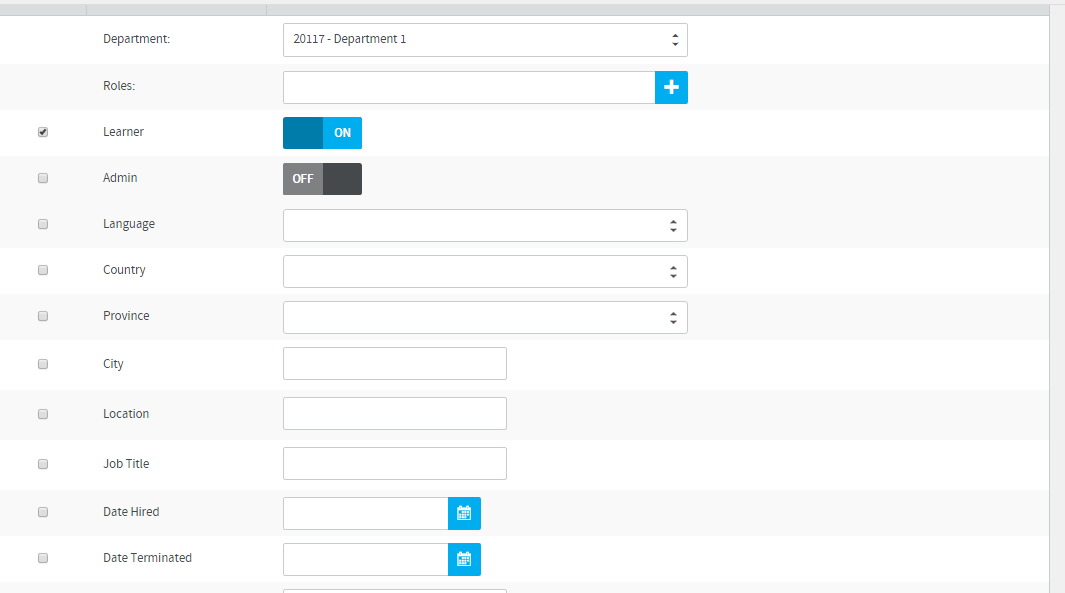
Task: Focus the Roles input field
Action: (x=469, y=88)
